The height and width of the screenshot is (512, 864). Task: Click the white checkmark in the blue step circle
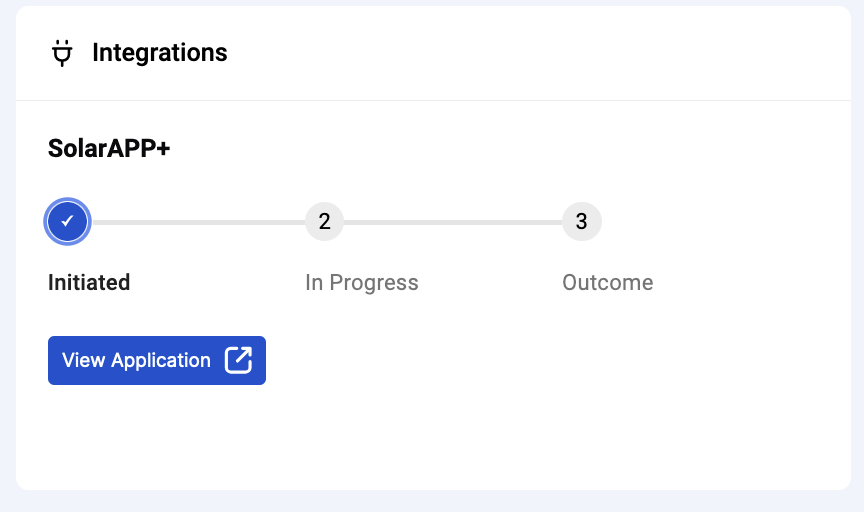(x=67, y=221)
